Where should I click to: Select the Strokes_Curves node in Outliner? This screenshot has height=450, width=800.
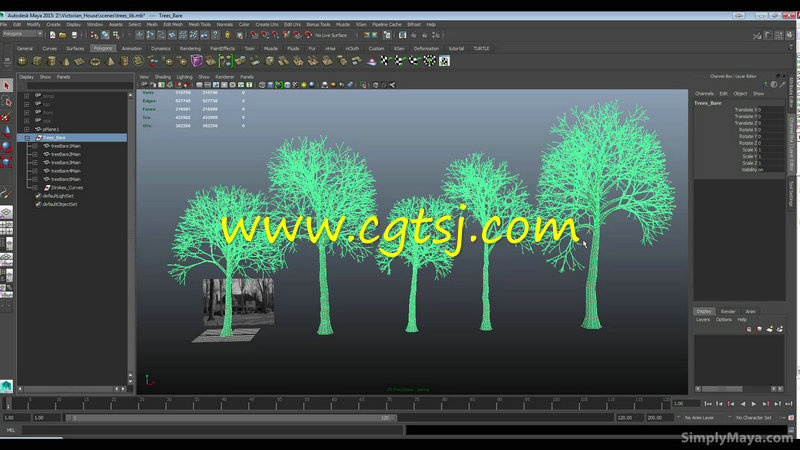[65, 187]
